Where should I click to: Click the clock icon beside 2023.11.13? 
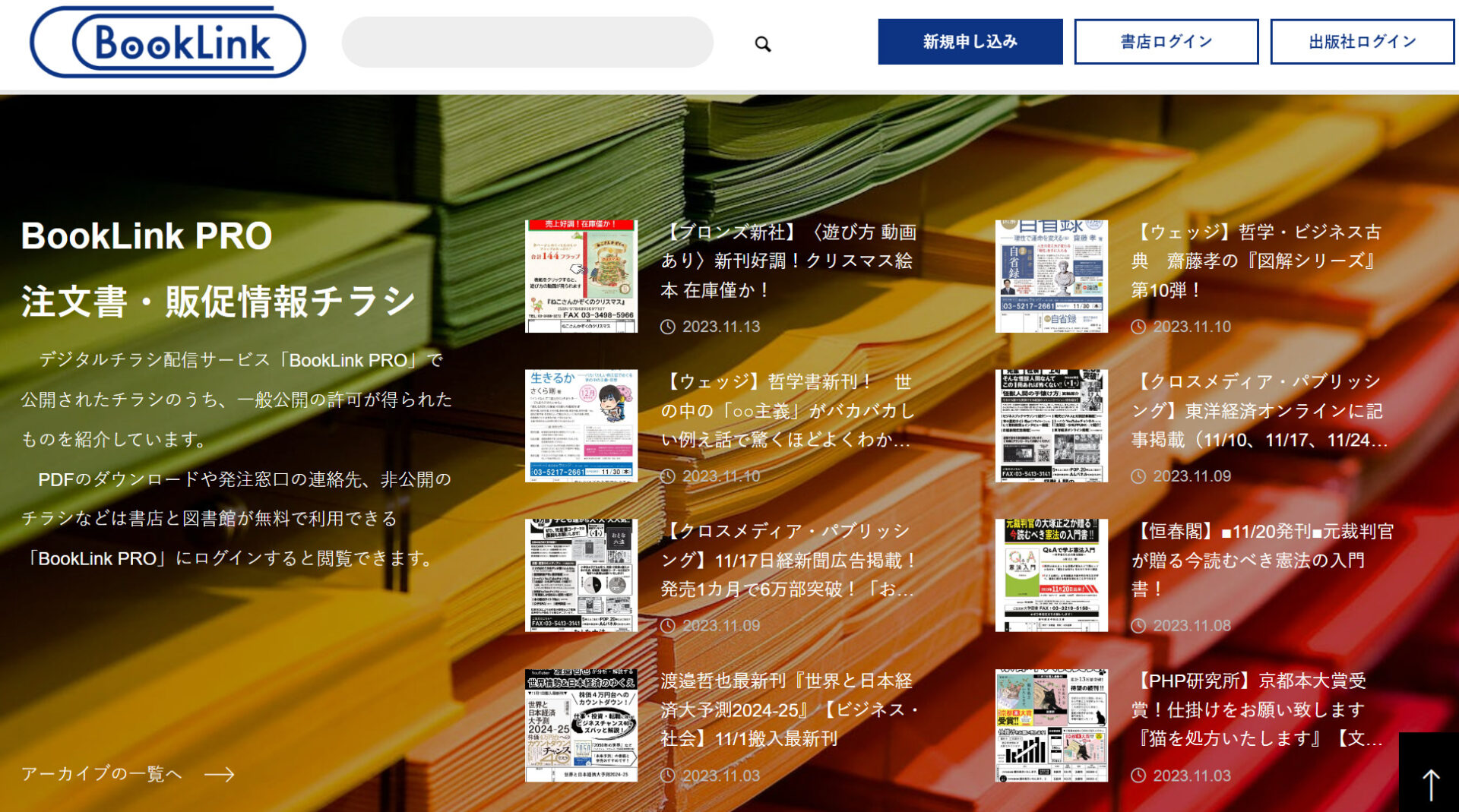click(x=667, y=327)
